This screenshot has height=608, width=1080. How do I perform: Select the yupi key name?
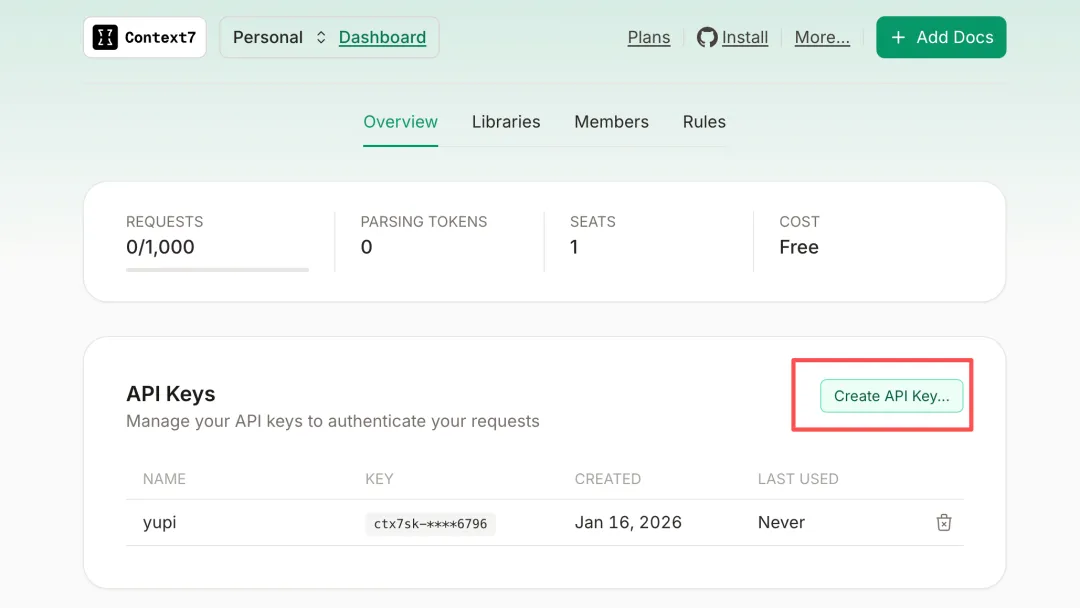click(x=160, y=523)
